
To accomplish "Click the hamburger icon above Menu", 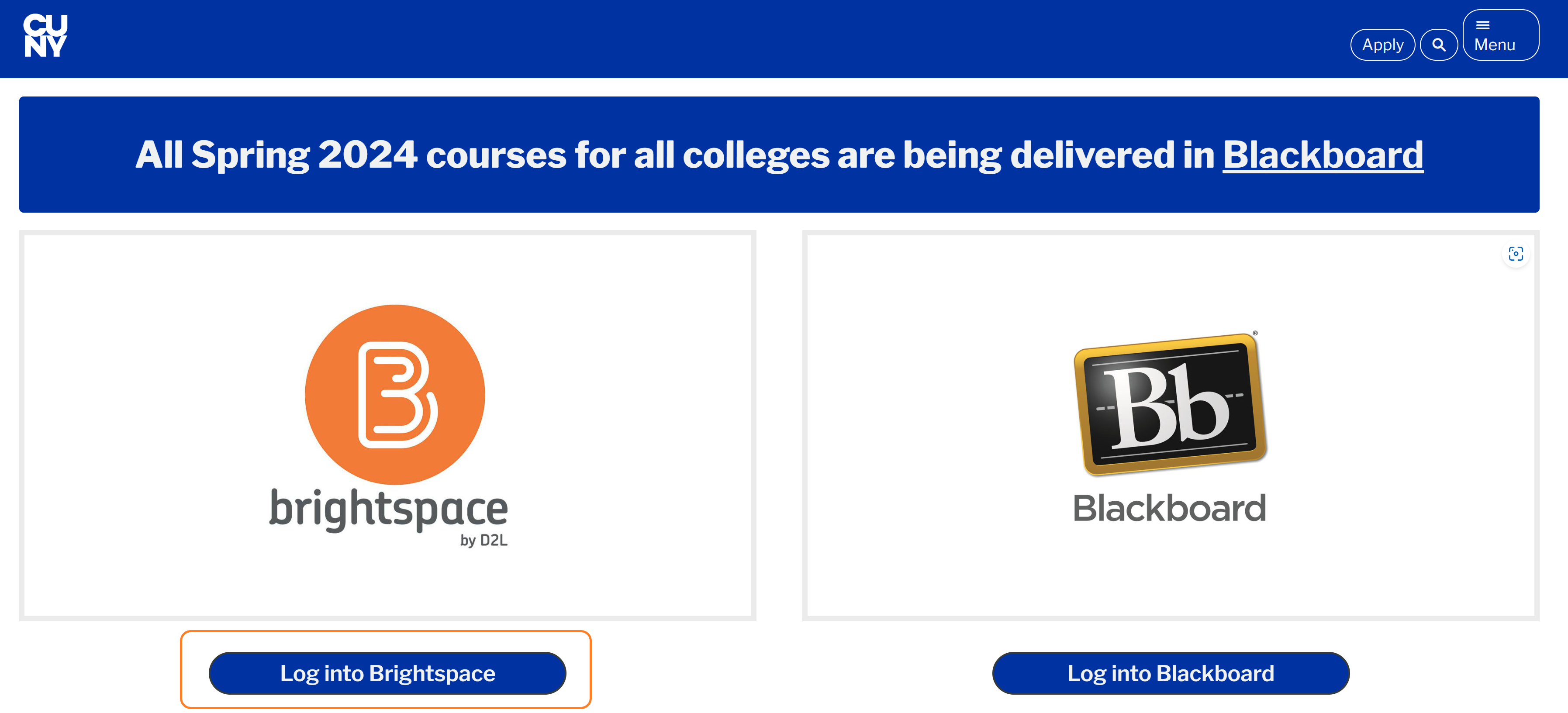I will coord(1483,26).
